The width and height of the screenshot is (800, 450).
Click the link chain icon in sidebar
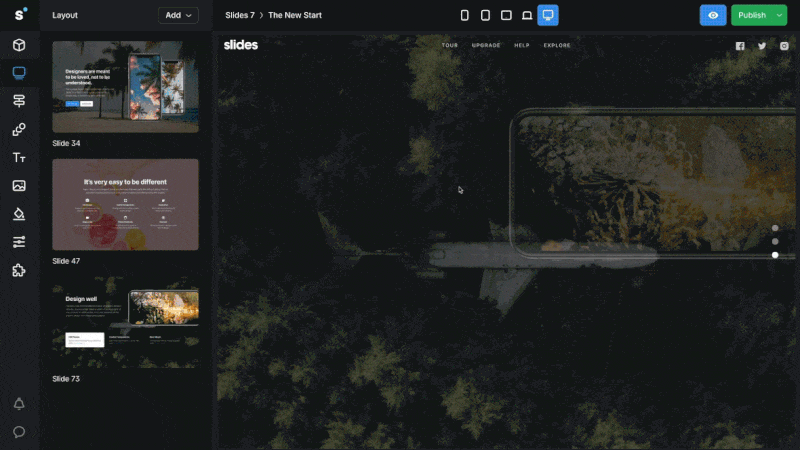pos(19,130)
